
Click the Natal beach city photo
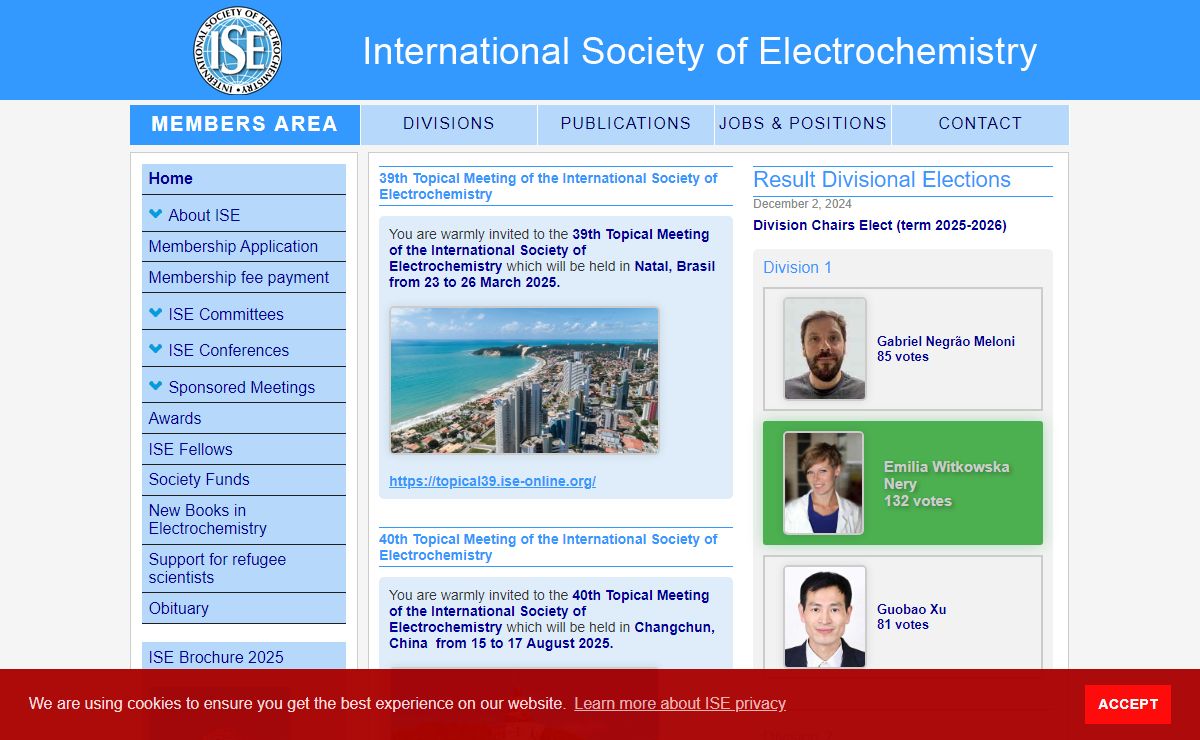click(524, 380)
